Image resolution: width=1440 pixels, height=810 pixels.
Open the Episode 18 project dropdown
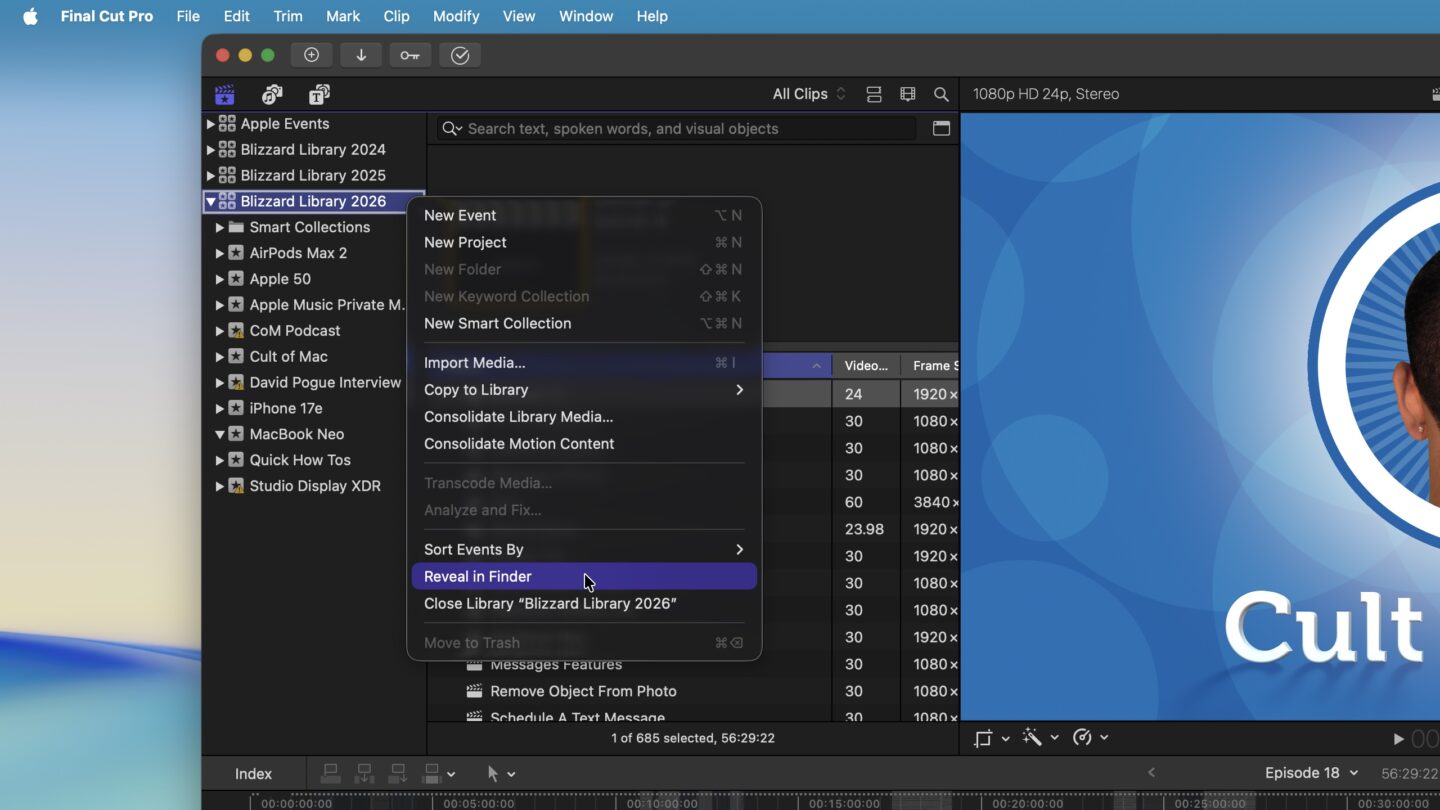(1311, 773)
